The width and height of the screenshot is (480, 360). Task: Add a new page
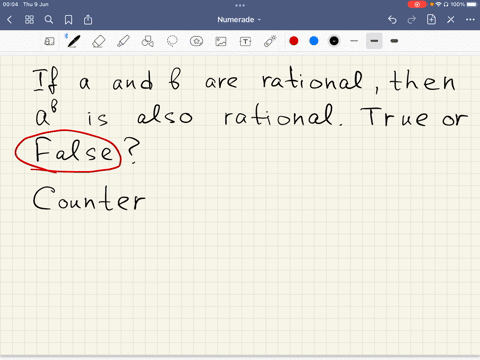tap(431, 19)
